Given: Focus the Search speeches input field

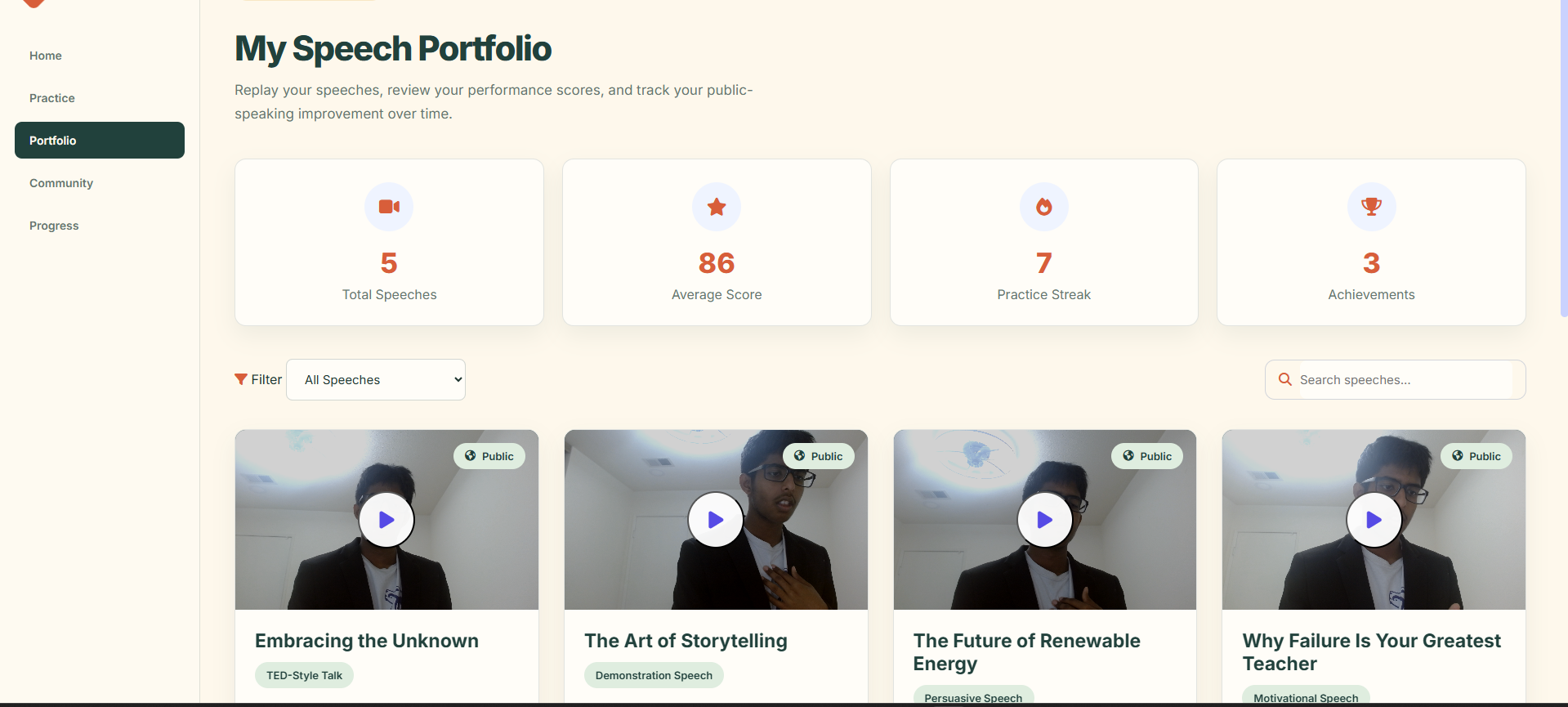Looking at the screenshot, I should (1405, 380).
